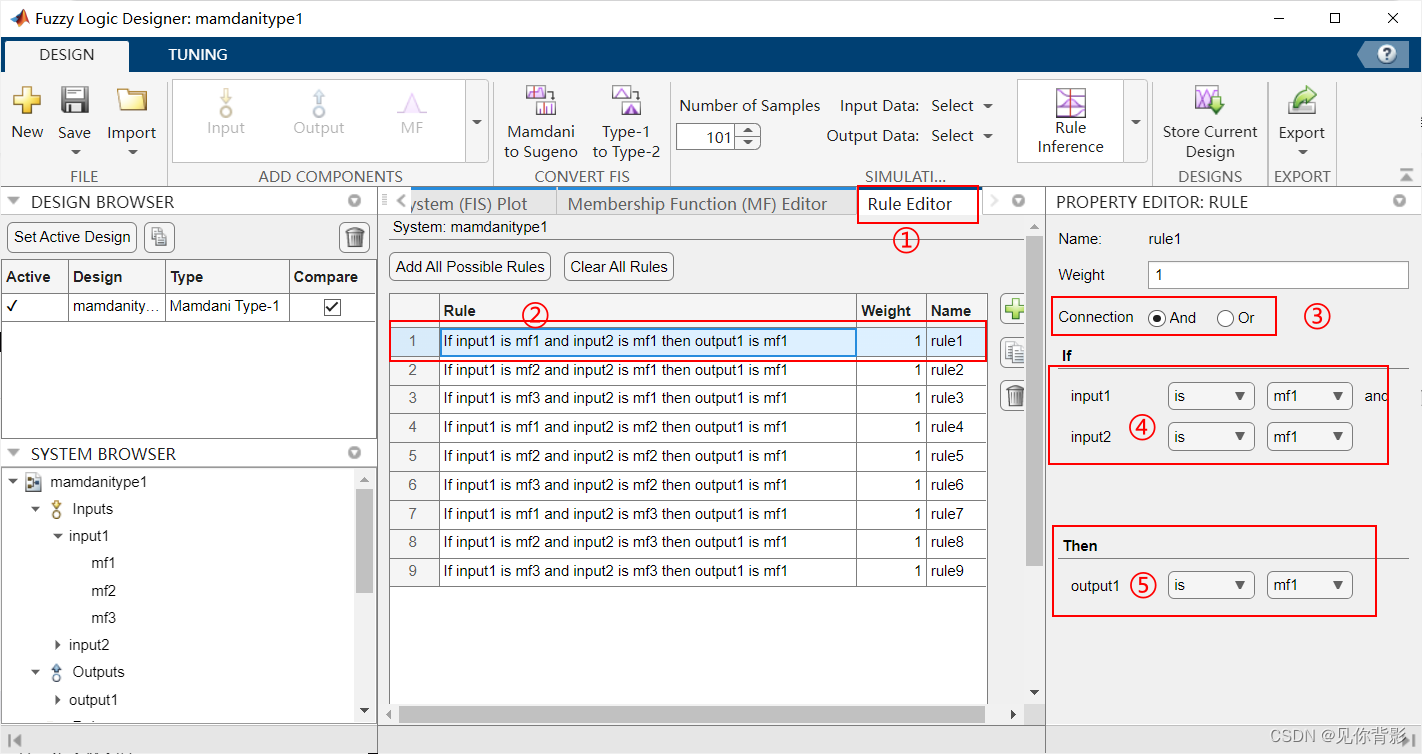Open the help question mark icon

click(x=1387, y=54)
